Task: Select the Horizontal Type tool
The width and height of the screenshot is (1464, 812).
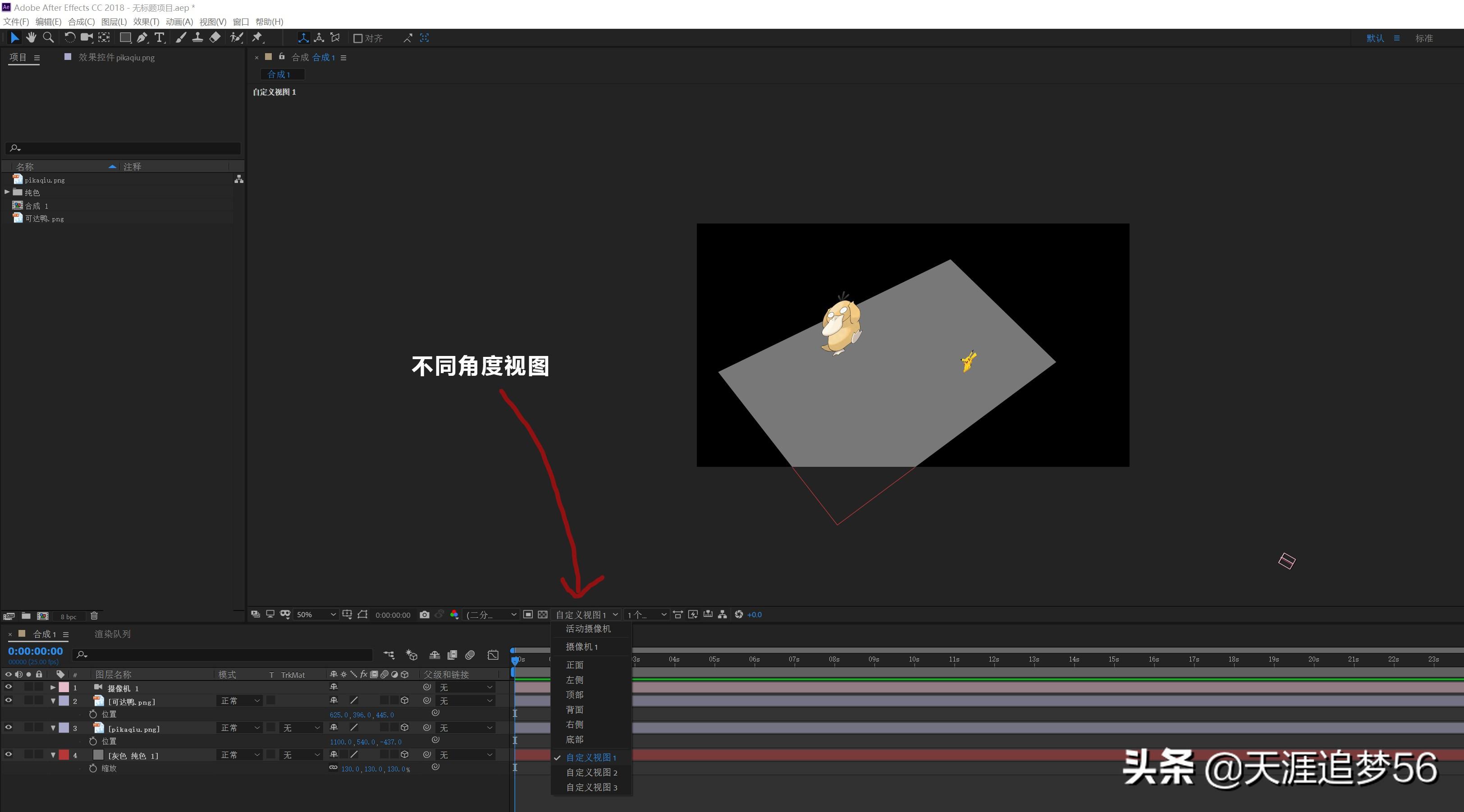Action: point(159,37)
